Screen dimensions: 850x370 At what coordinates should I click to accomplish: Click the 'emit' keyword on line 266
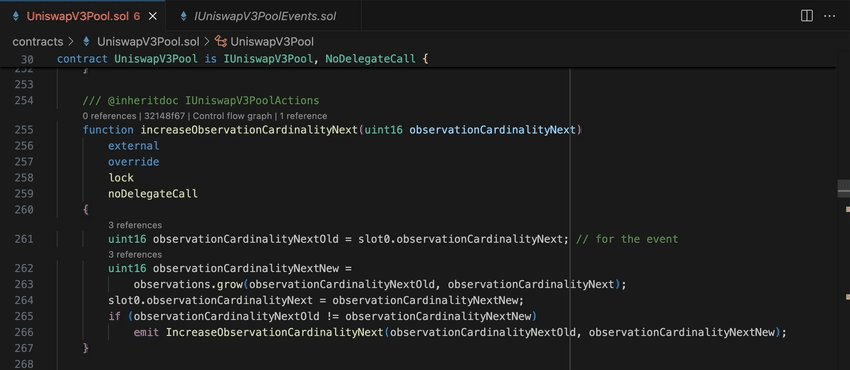click(x=146, y=332)
